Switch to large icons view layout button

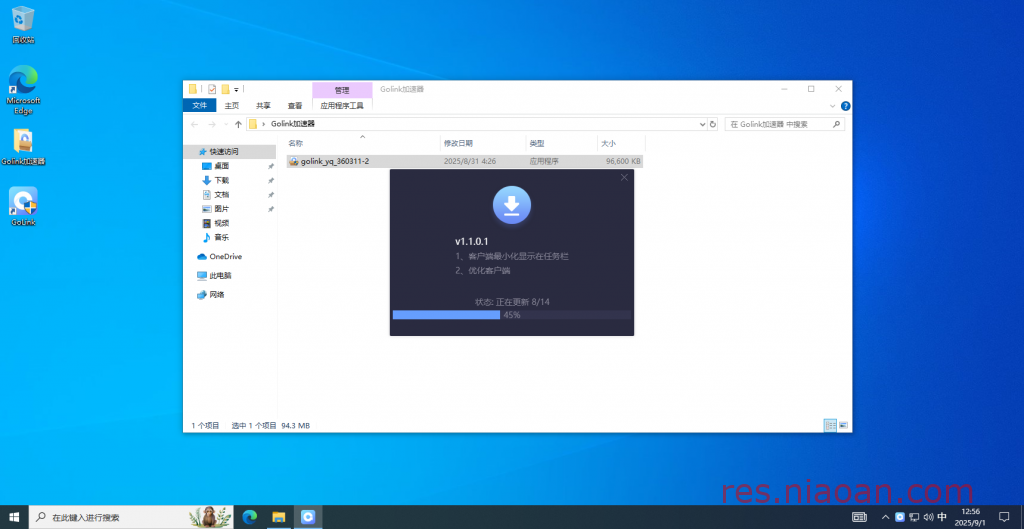[843, 425]
